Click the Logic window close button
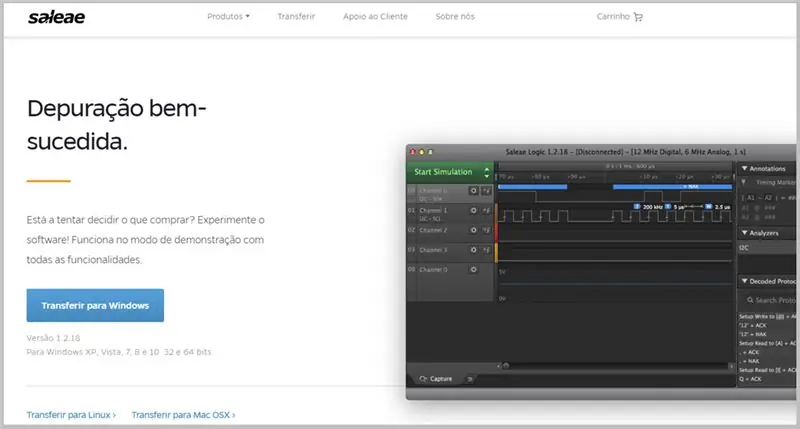800x429 pixels. point(413,152)
